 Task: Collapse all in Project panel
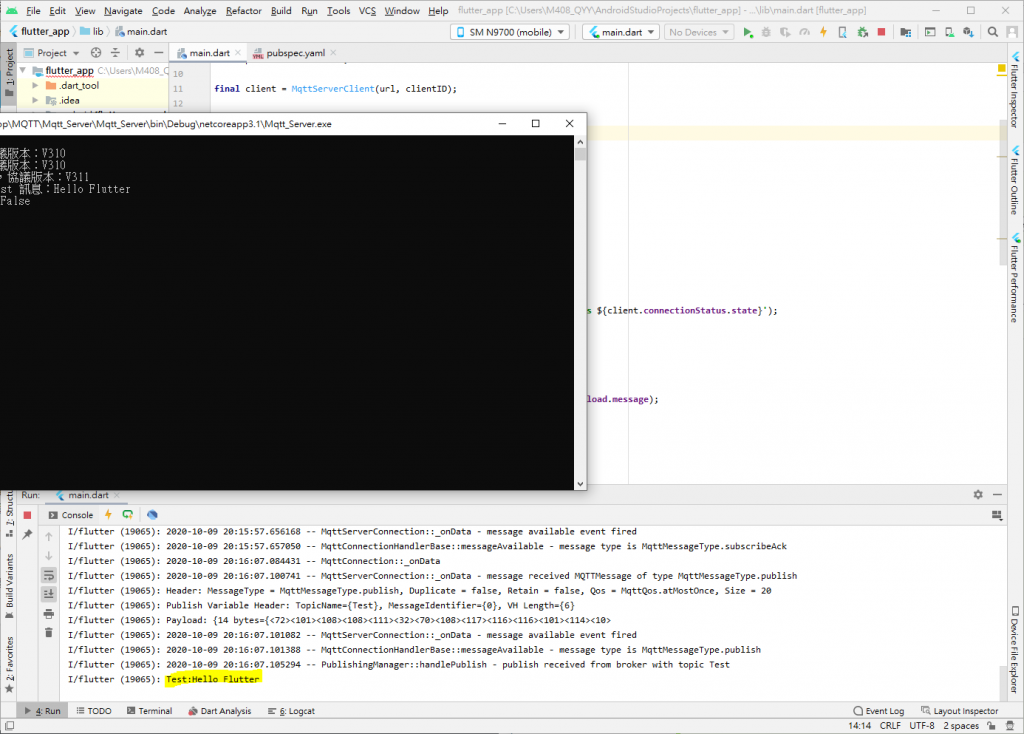116,53
